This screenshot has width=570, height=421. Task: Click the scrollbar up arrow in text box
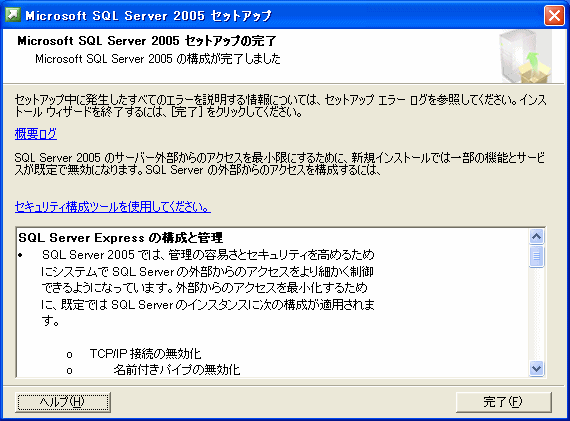[537, 237]
